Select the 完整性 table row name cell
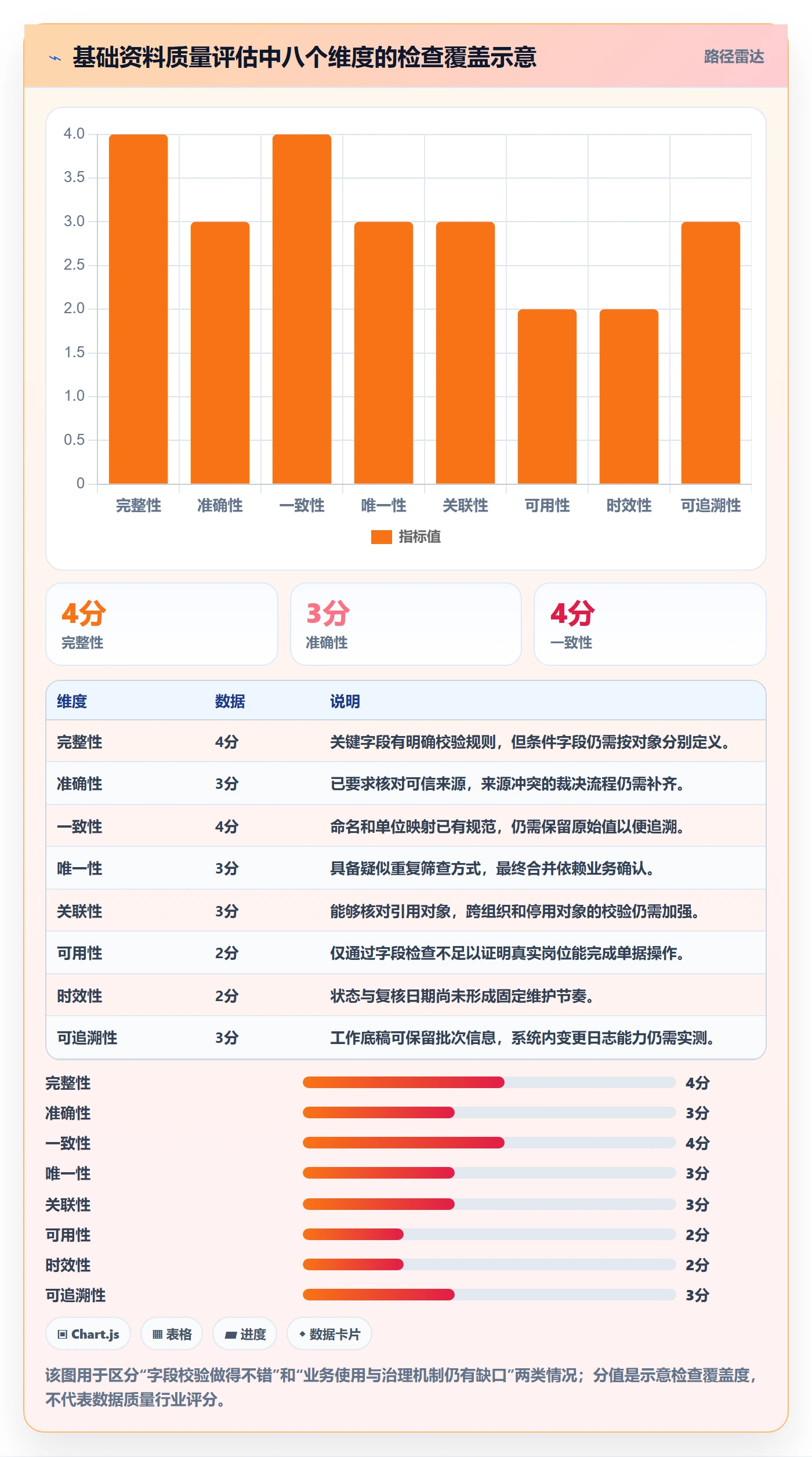 click(79, 742)
